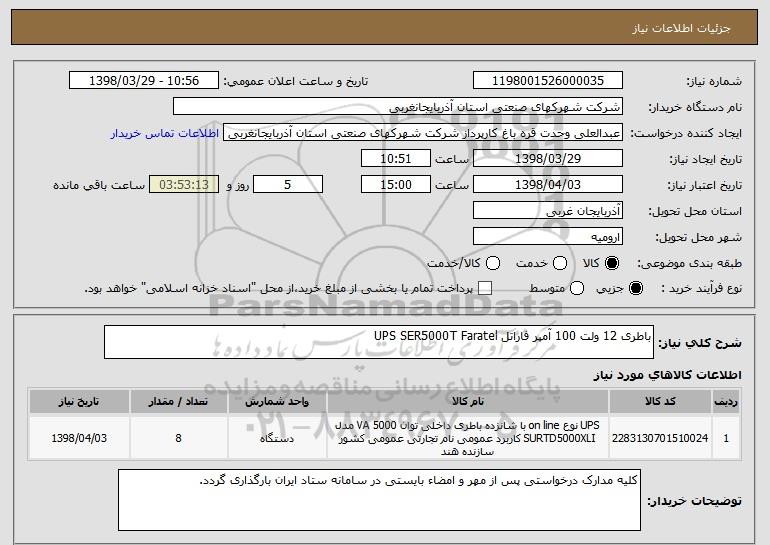Viewport: 770px width, 545px height.
Task: Click the واحد شمارش column header
Action: coord(277,402)
